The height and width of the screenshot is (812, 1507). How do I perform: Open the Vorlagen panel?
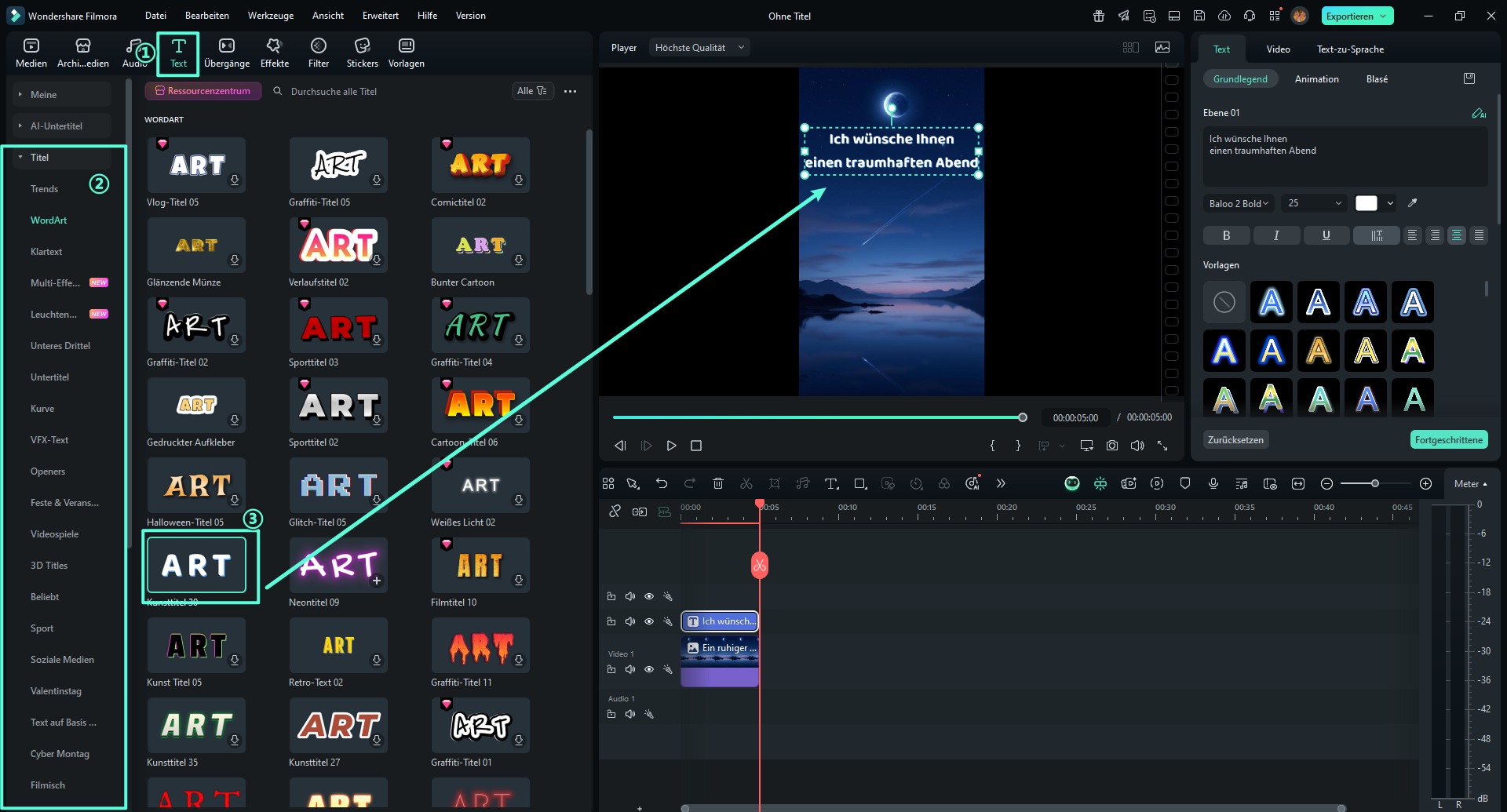tap(407, 53)
